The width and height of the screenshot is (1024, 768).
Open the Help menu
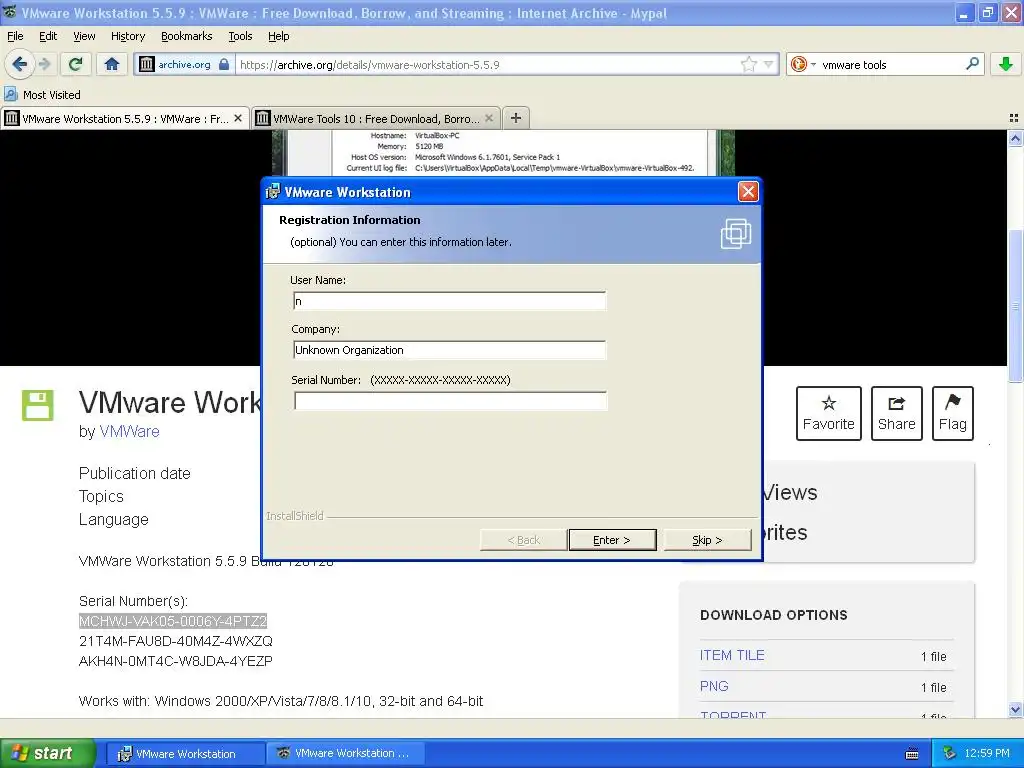point(279,36)
